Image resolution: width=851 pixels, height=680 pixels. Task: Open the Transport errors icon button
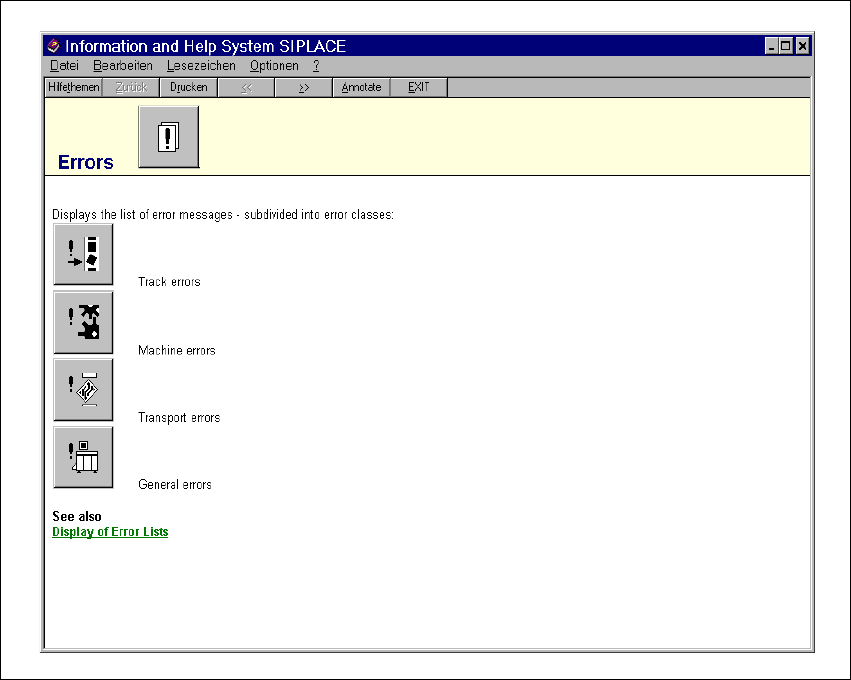coord(83,389)
